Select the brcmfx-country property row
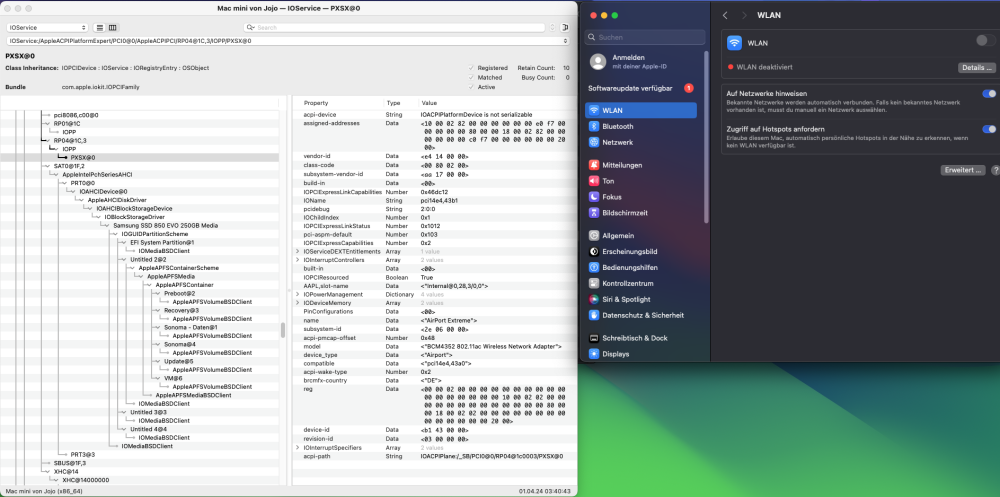 pos(434,380)
